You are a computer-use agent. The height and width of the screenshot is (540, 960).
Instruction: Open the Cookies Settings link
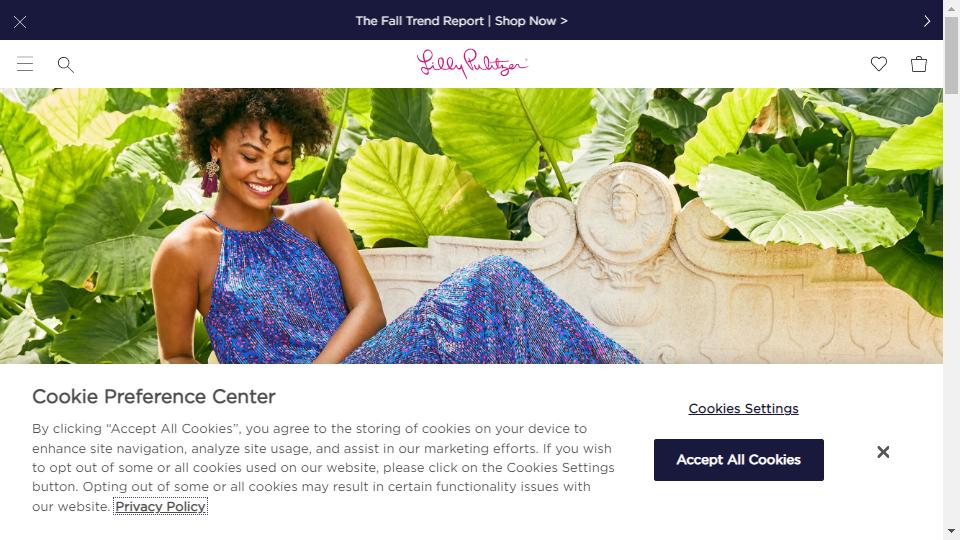tap(743, 408)
